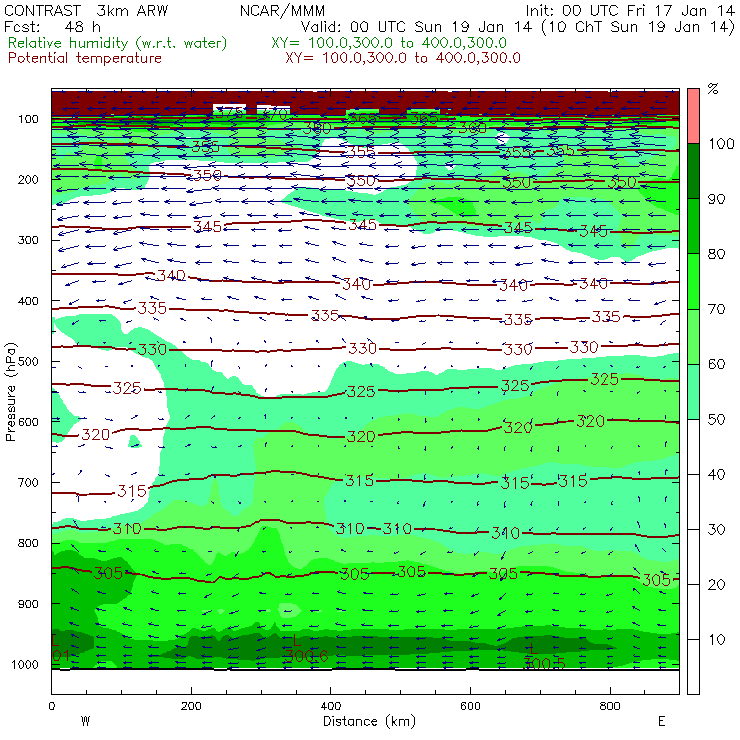This screenshot has width=740, height=740.
Task: Click the 200 hPa pressure tick label
Action: (x=28, y=179)
